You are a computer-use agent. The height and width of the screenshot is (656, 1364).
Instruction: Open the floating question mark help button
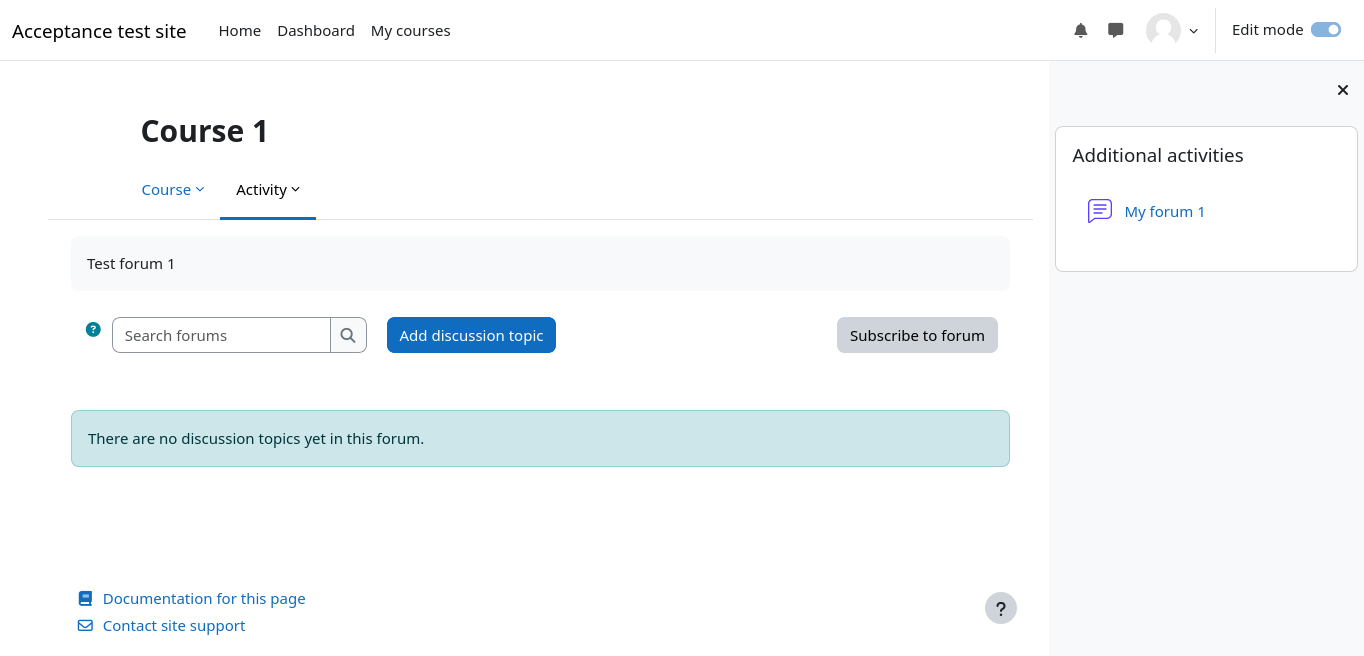tap(1000, 608)
